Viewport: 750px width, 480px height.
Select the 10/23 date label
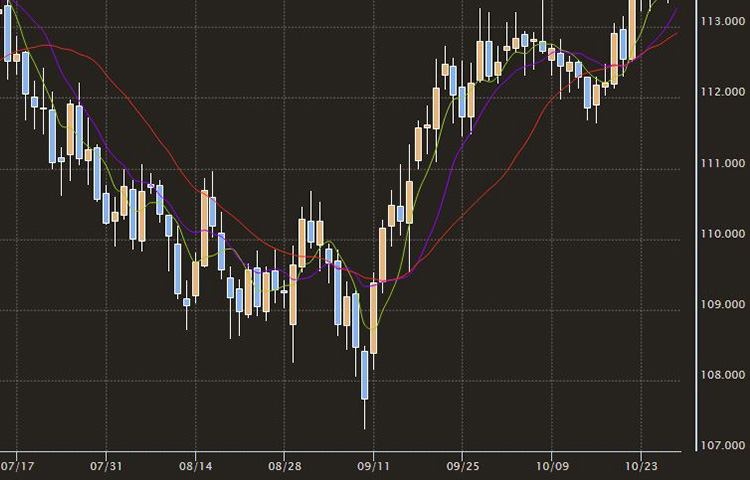point(639,466)
